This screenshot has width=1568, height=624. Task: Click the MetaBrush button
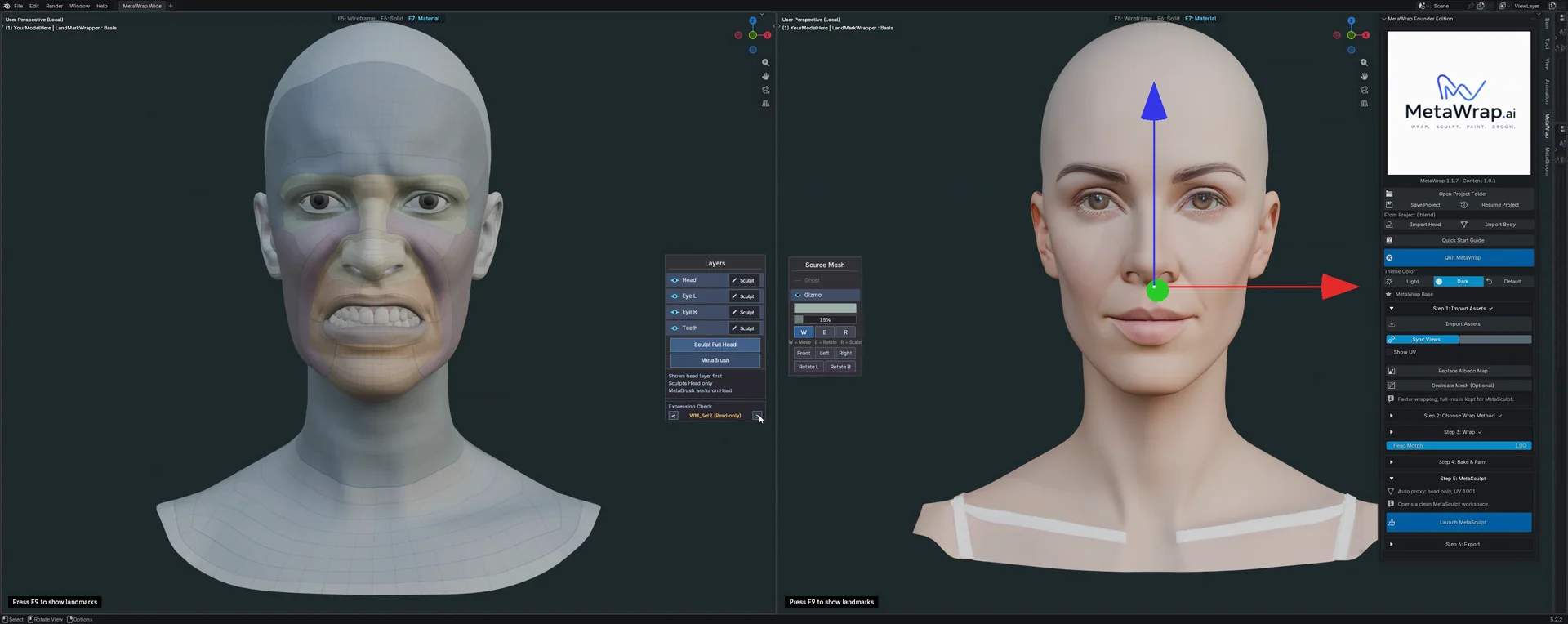tap(715, 360)
